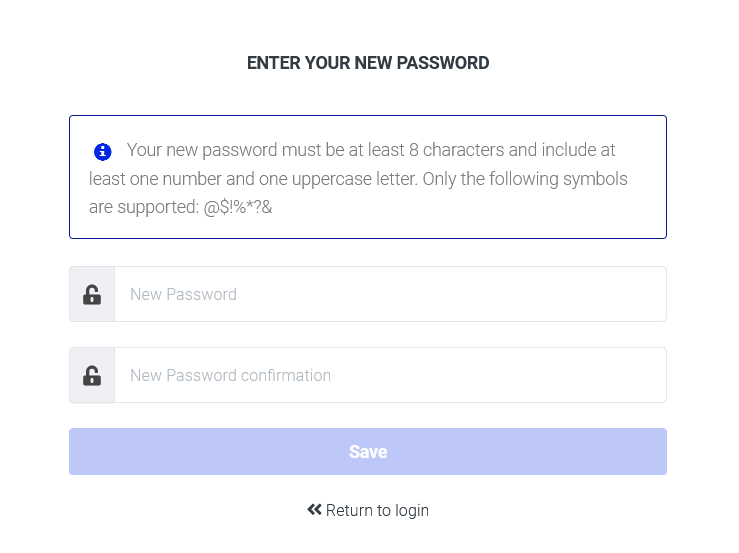739x553 pixels.
Task: Click the double chevron icon before Return to login
Action: [x=314, y=509]
